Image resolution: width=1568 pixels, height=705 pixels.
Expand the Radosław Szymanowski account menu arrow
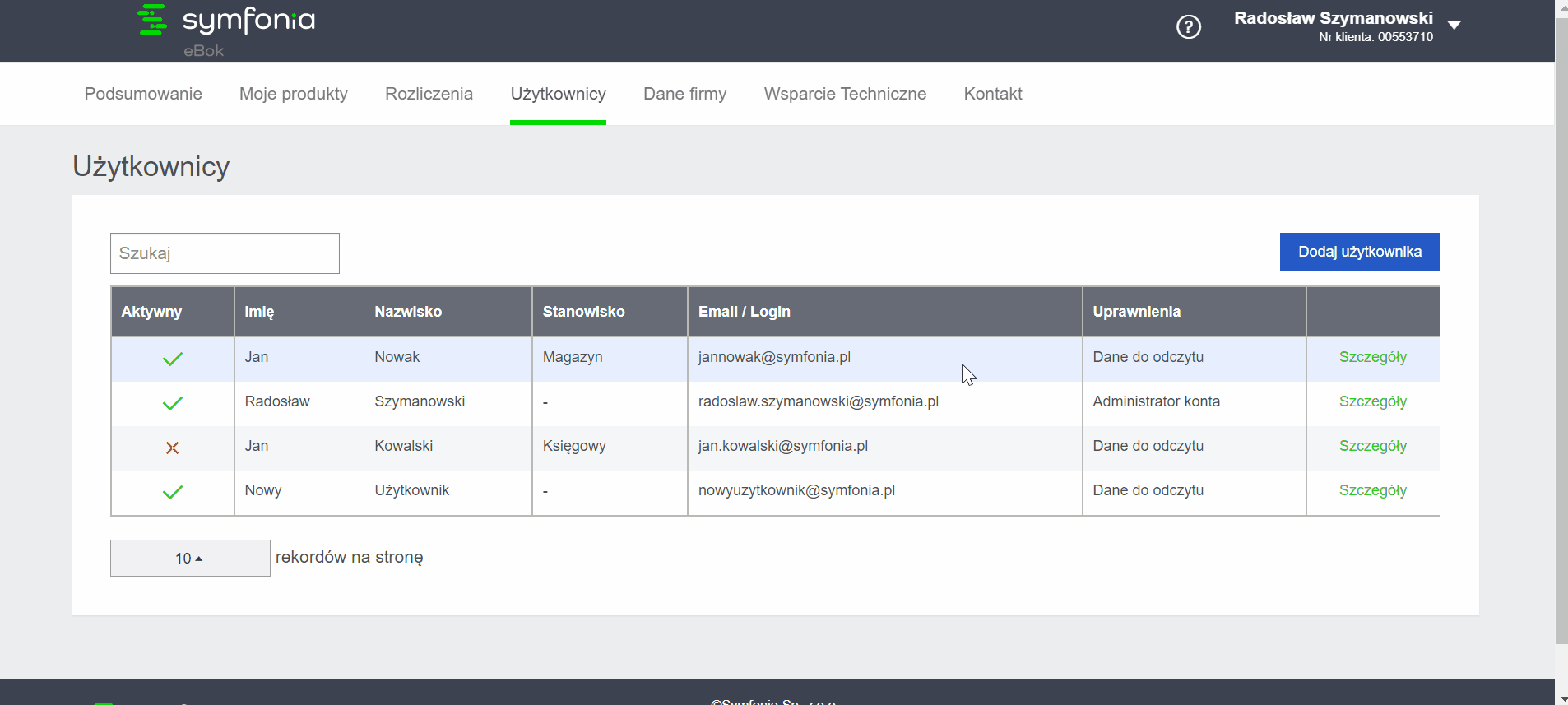coord(1454,25)
